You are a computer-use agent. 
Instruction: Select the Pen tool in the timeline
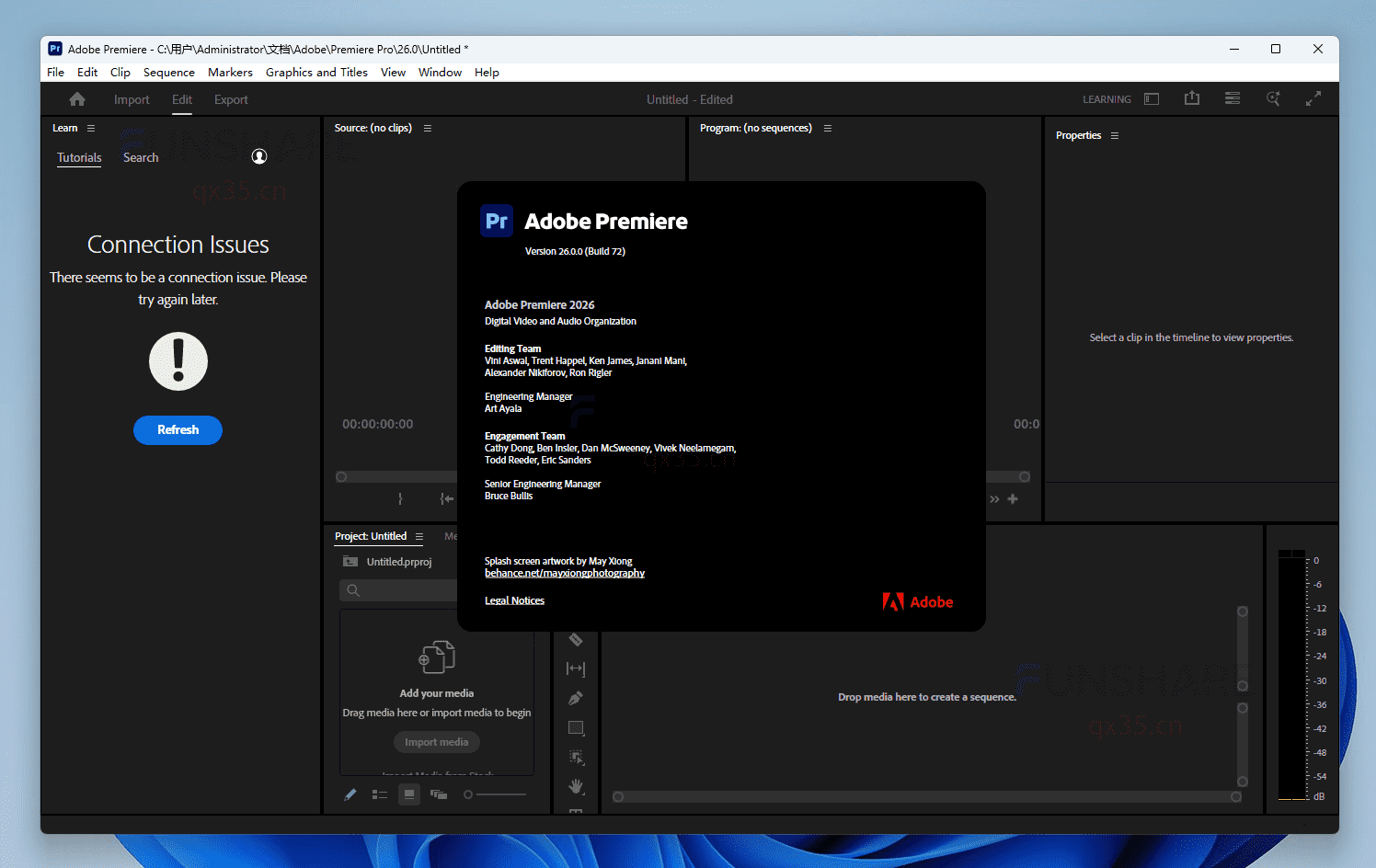tap(576, 698)
